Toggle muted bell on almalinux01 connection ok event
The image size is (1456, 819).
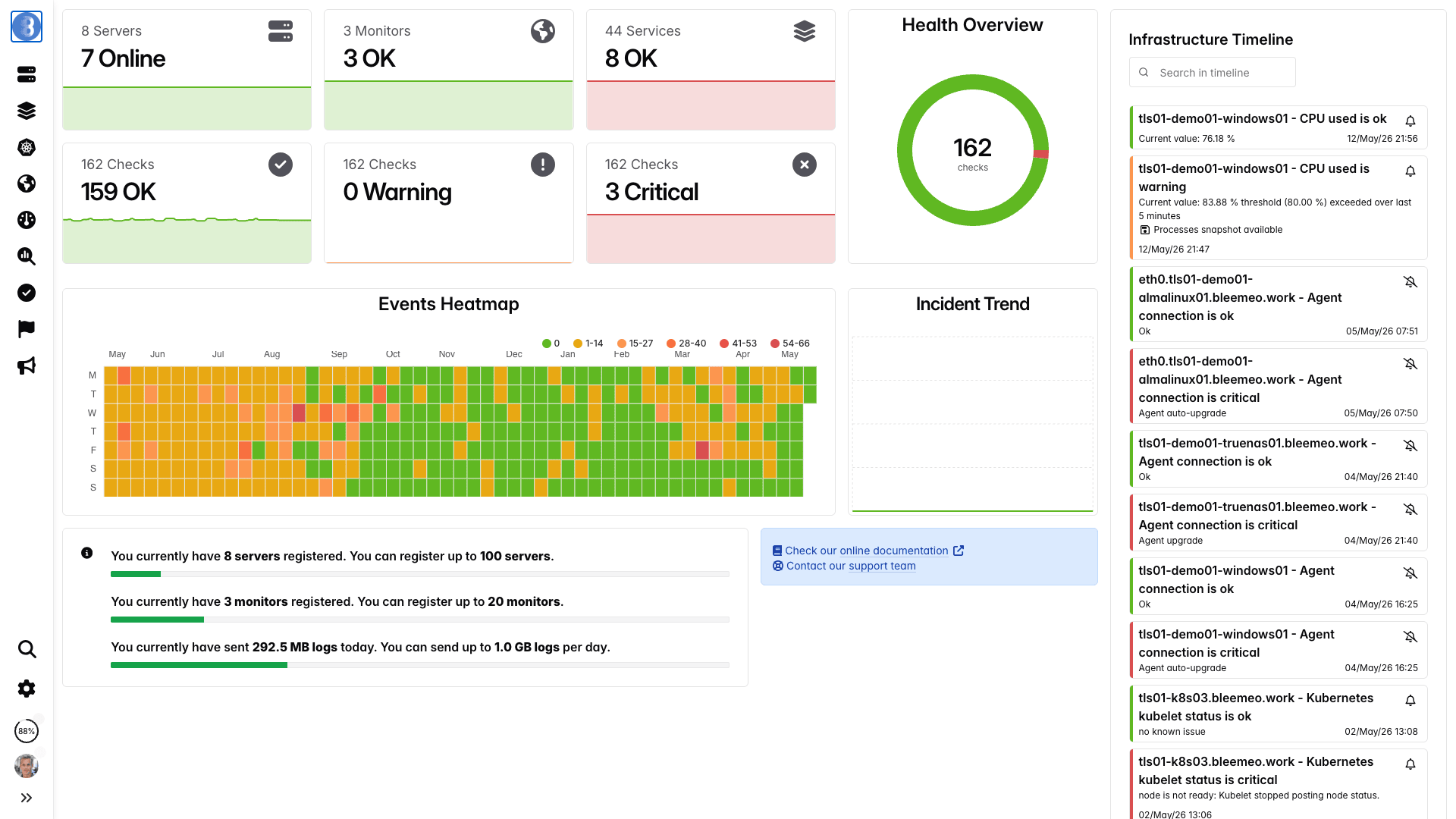(x=1410, y=282)
